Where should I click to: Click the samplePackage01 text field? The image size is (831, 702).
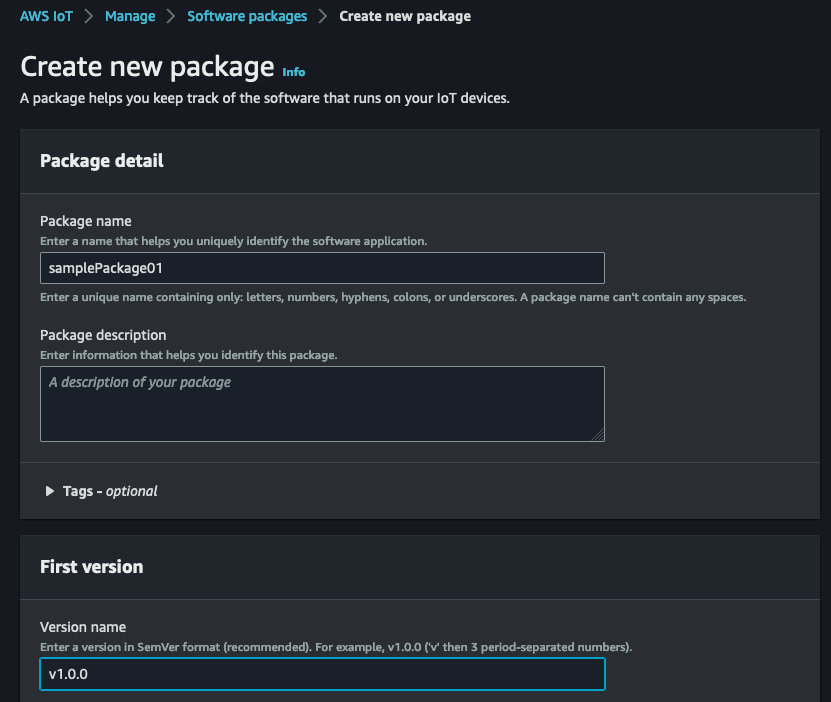(x=320, y=268)
